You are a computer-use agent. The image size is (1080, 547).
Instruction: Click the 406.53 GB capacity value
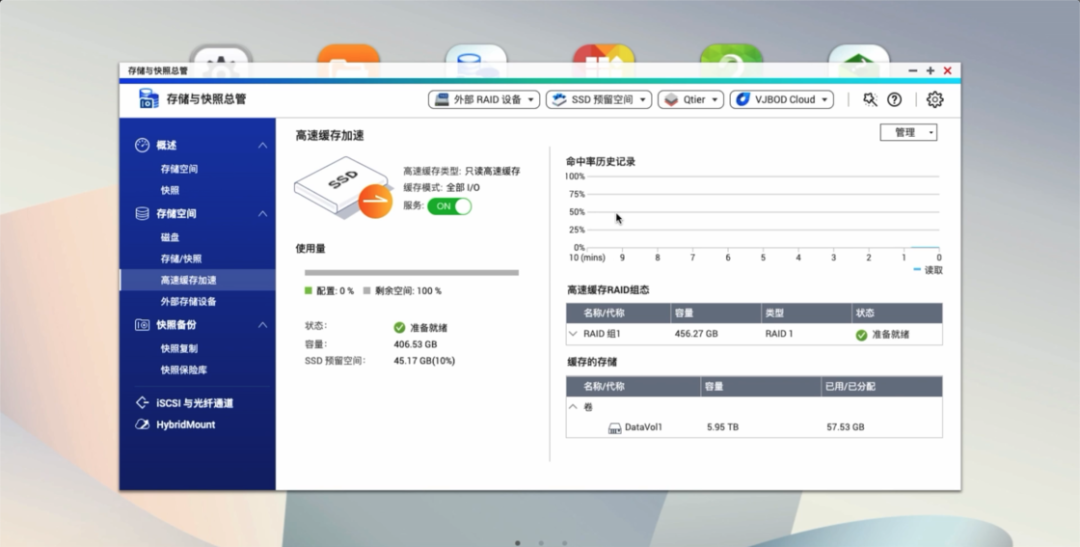pyautogui.click(x=415, y=344)
